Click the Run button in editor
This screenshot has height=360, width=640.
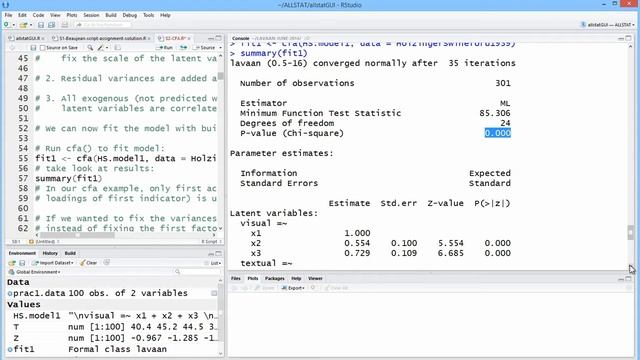[x=165, y=48]
